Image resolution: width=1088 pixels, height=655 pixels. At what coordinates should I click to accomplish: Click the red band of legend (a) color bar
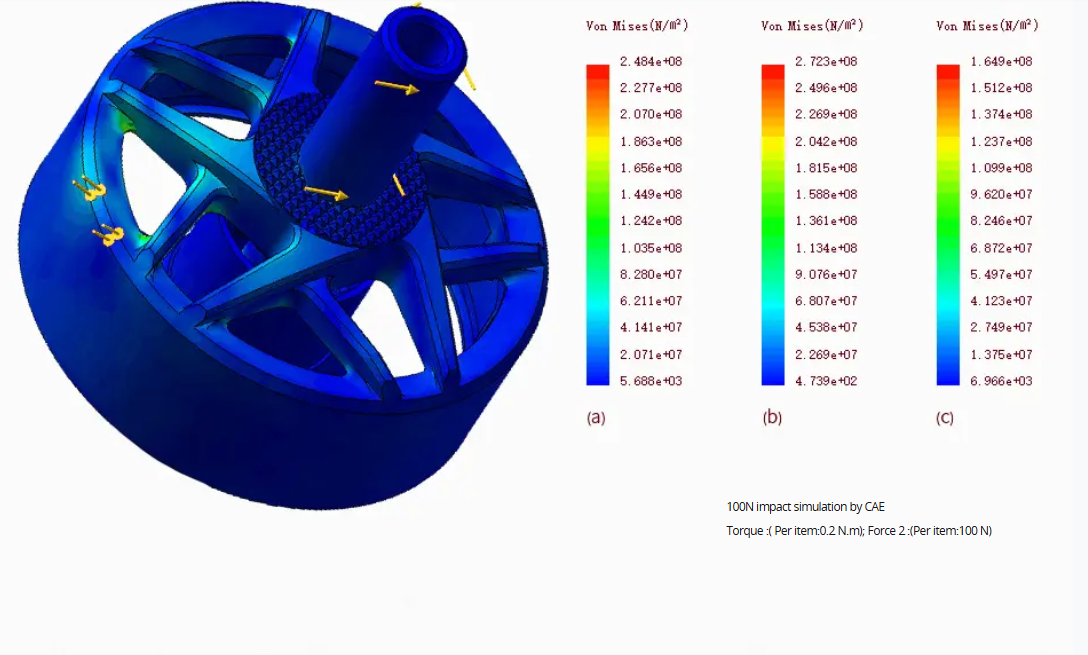[597, 70]
